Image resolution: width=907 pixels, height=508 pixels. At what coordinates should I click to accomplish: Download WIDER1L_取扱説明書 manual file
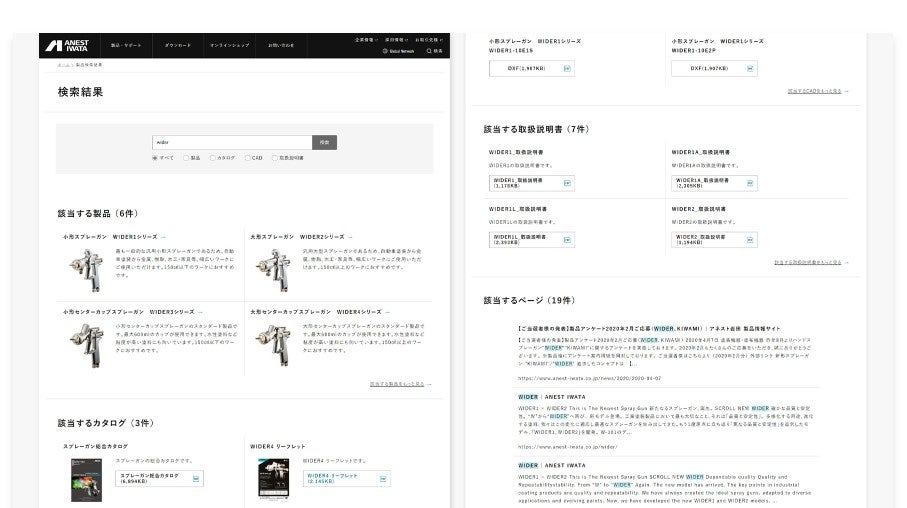532,240
